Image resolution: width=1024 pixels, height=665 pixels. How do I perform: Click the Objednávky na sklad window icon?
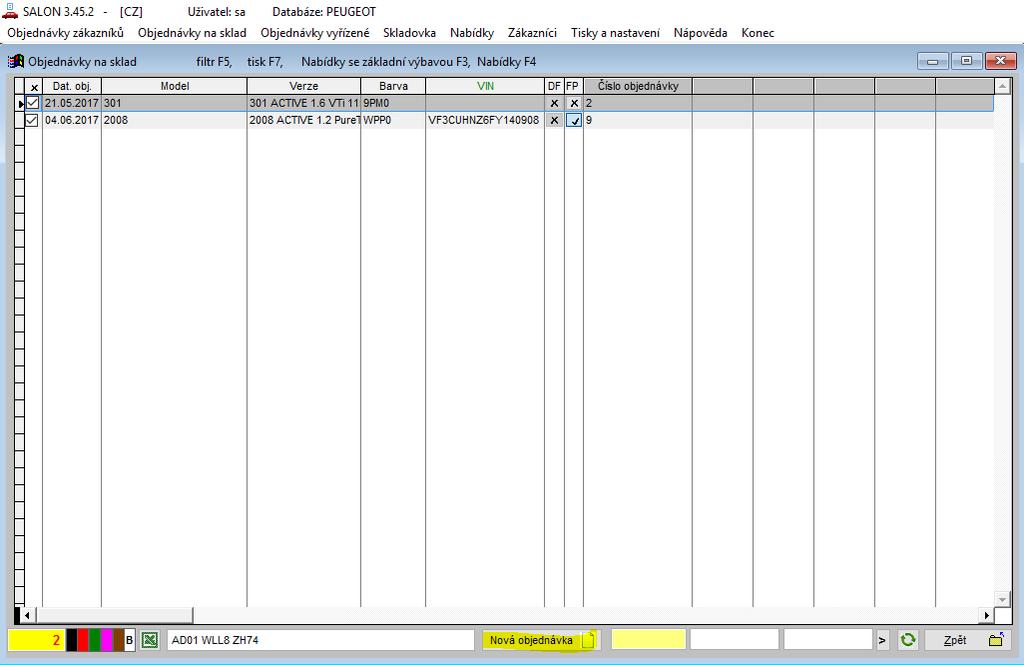pyautogui.click(x=16, y=61)
